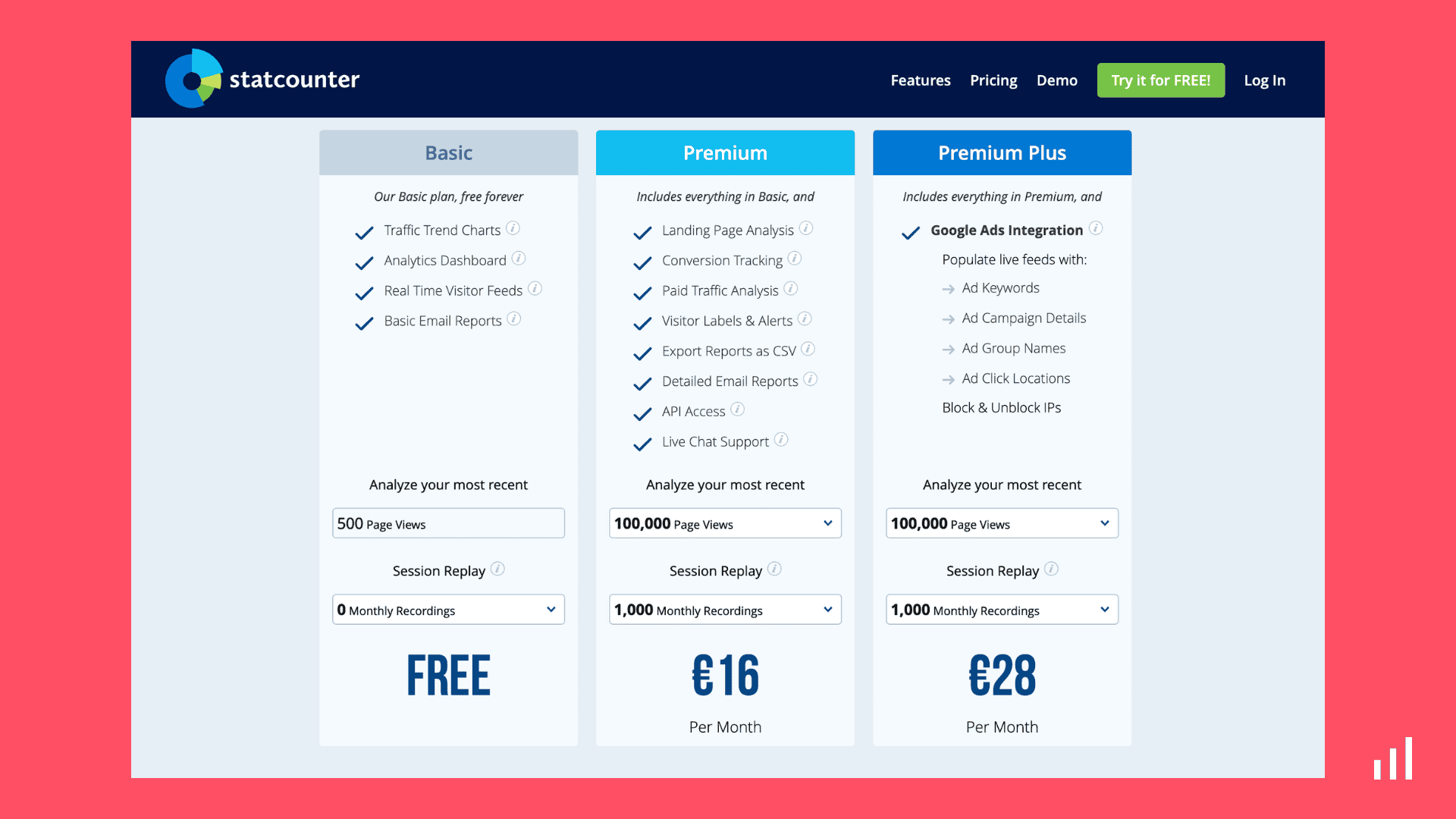Click the Demo navigation link

pos(1056,80)
